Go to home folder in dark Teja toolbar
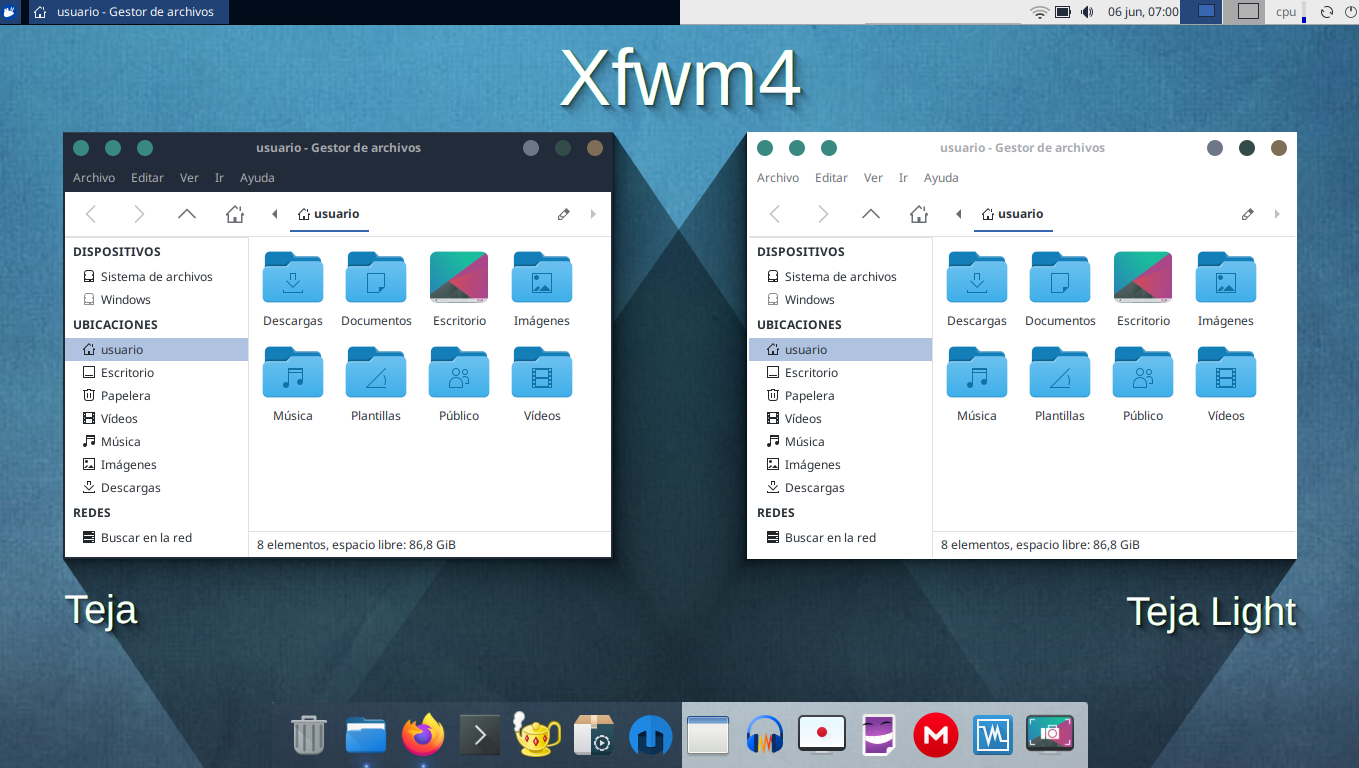Viewport: 1359px width, 768px height. click(235, 214)
